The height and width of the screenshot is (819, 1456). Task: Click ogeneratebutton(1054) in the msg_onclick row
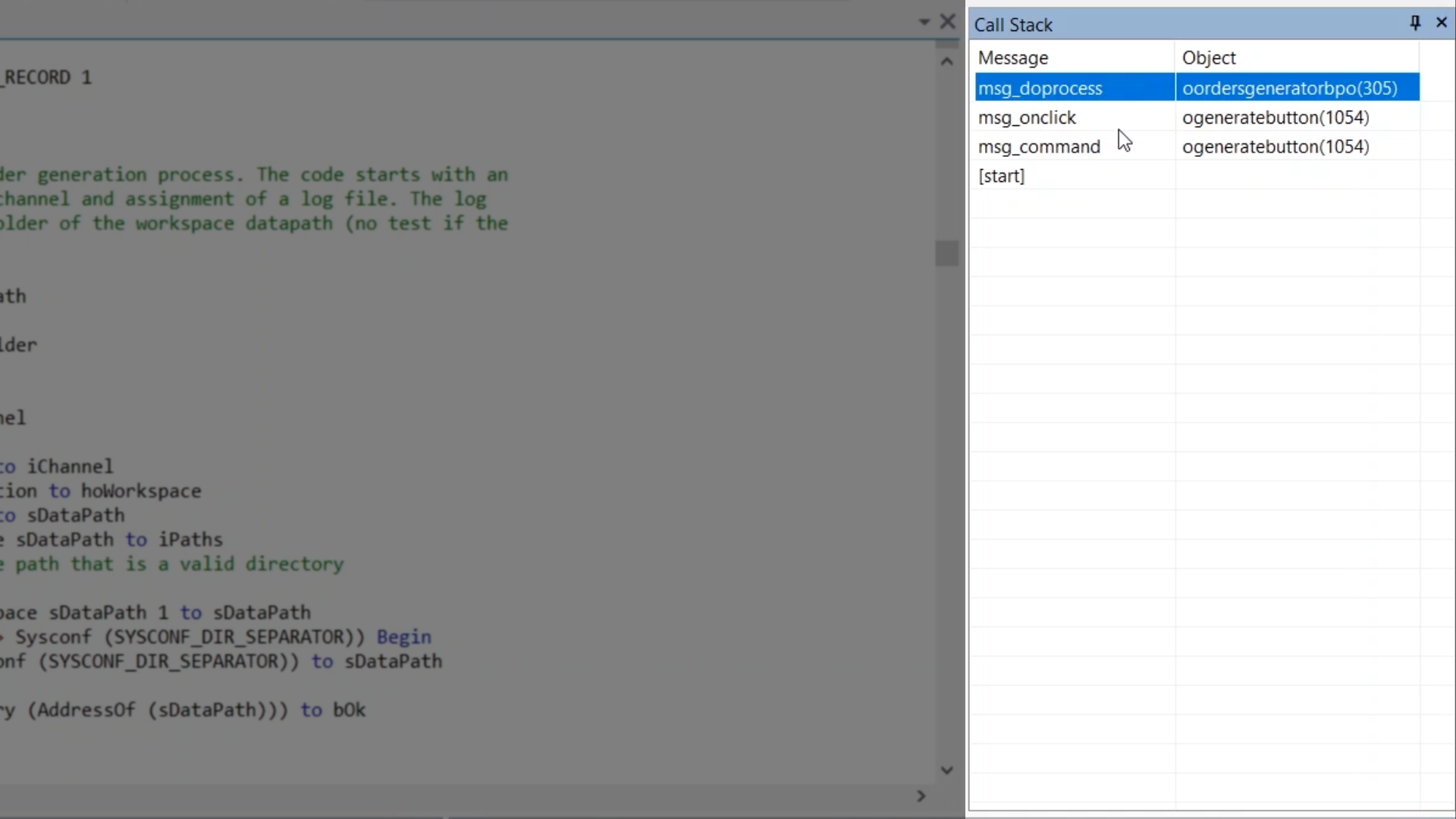pos(1276,118)
